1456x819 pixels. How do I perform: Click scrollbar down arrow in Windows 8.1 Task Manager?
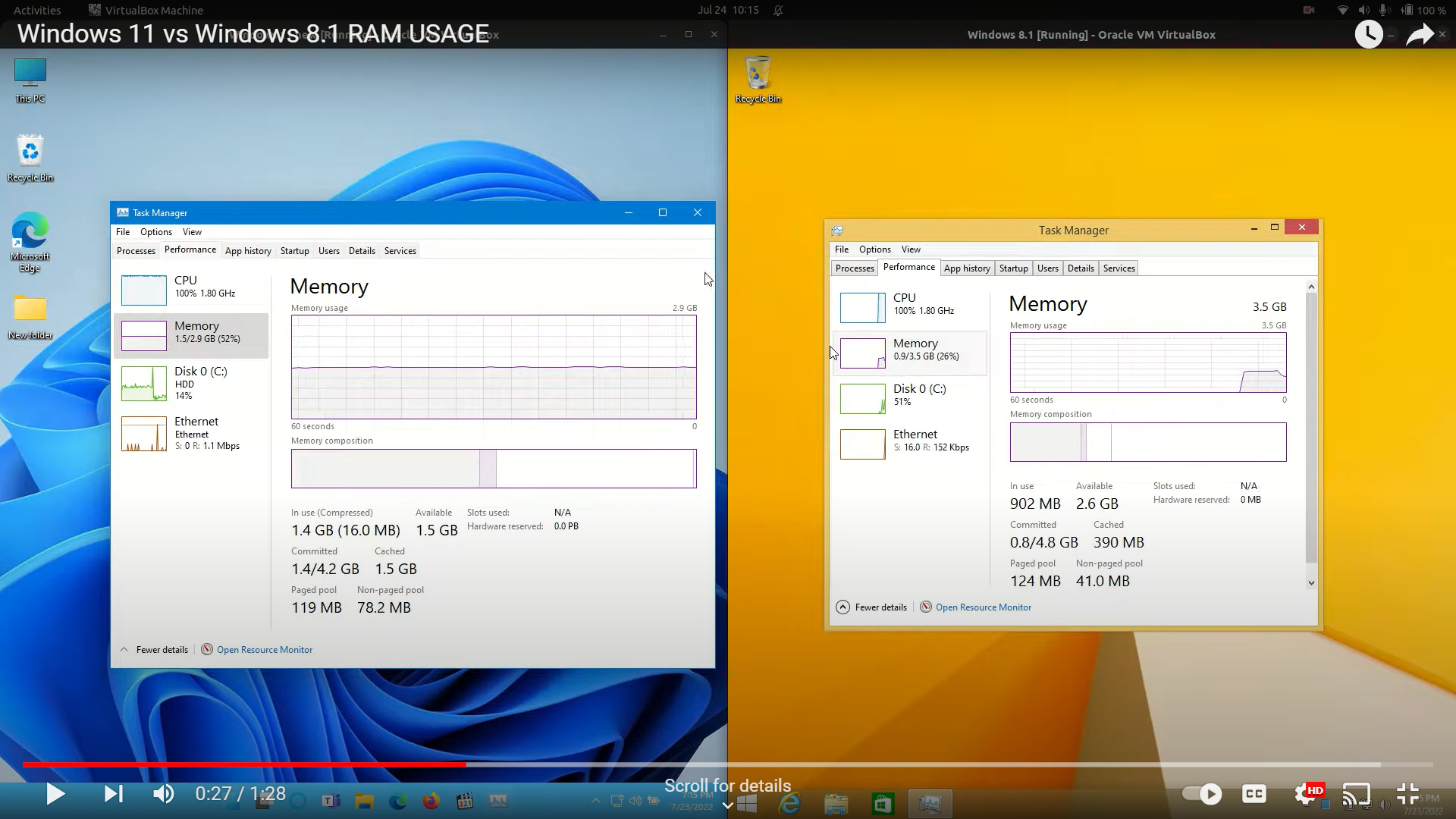(x=1311, y=582)
